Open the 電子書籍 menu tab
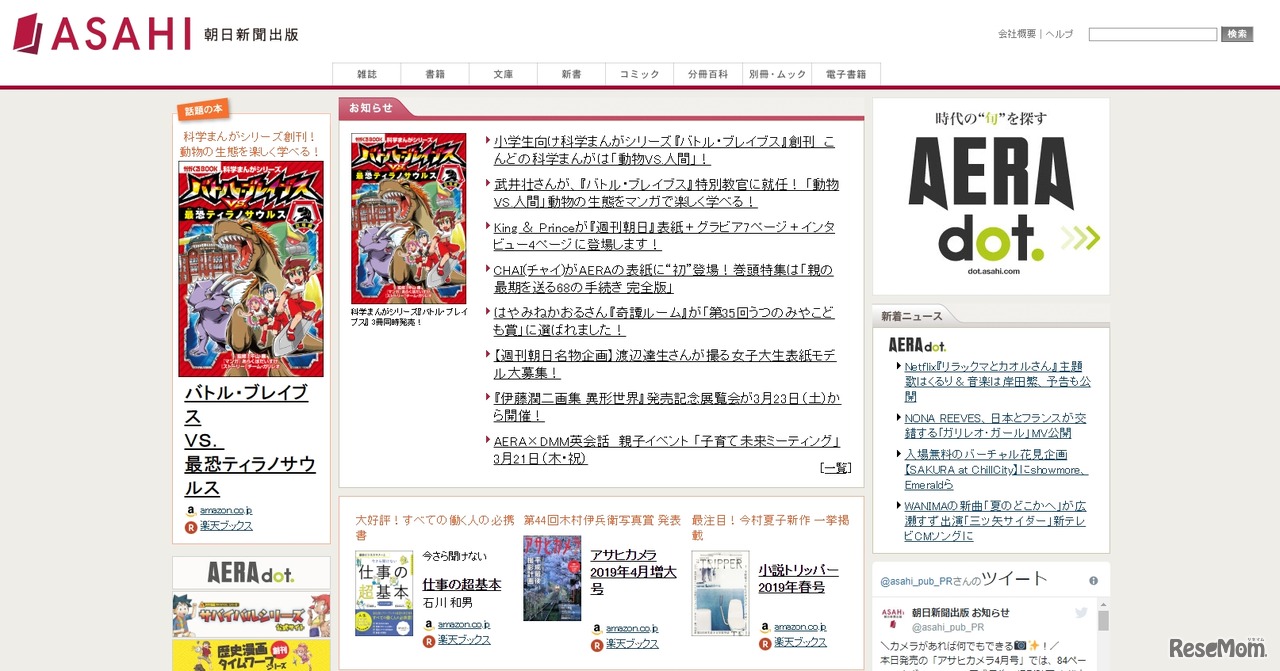 [x=846, y=74]
